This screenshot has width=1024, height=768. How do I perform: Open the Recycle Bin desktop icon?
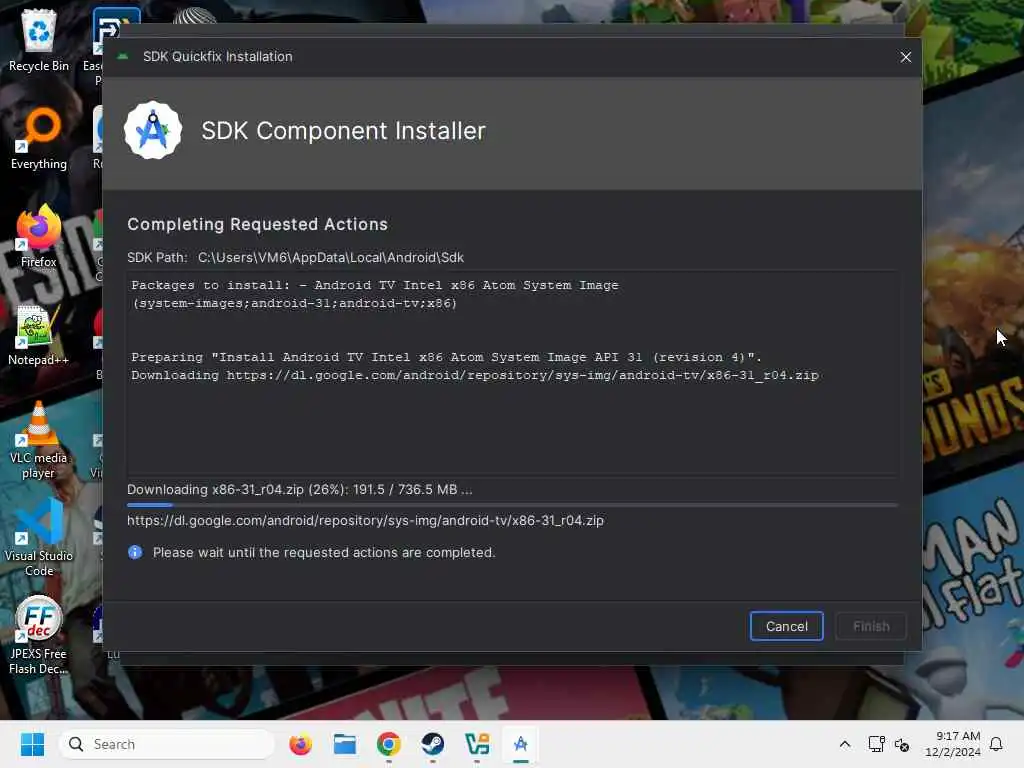39,40
